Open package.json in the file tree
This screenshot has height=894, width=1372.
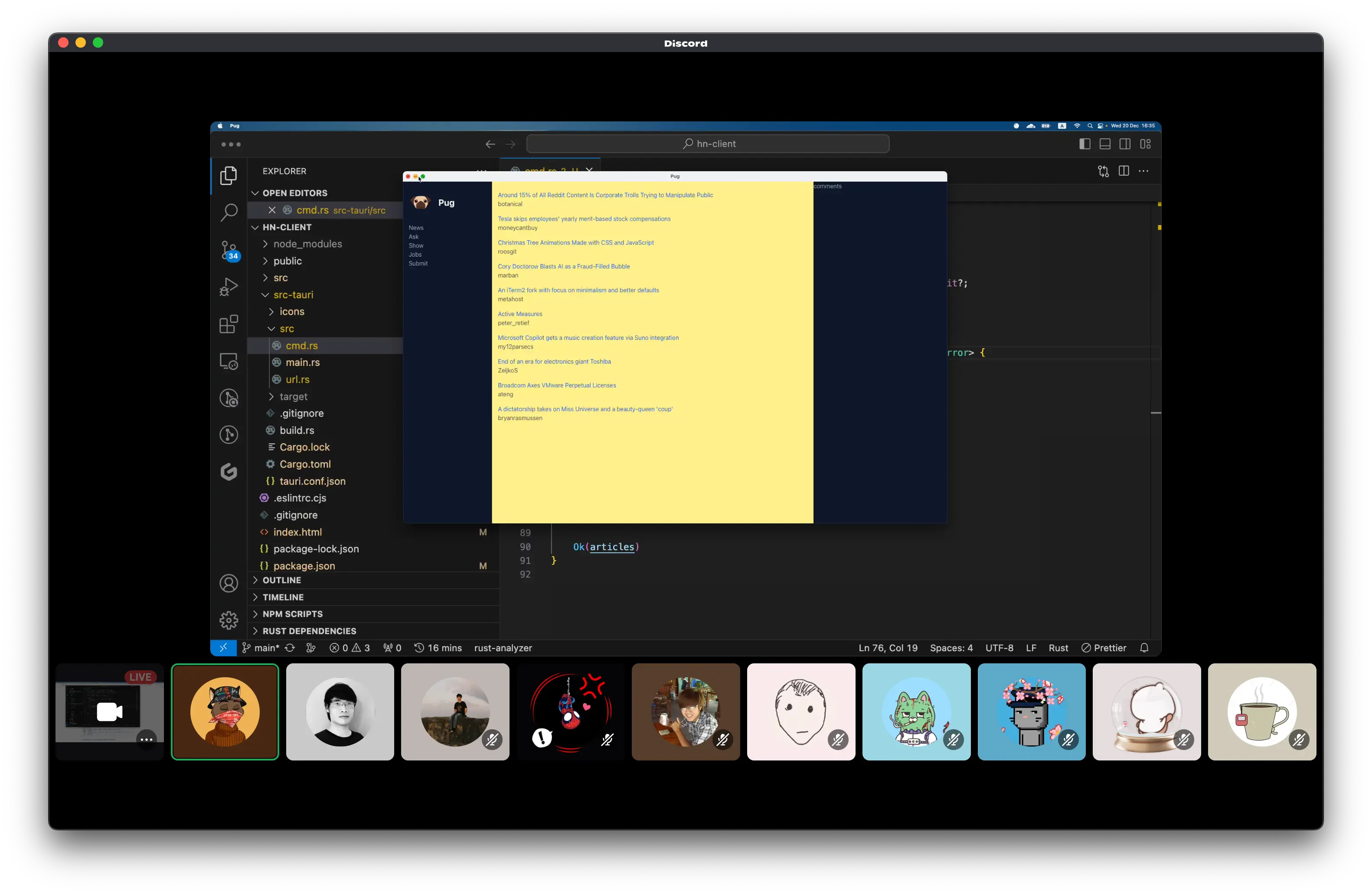(304, 566)
